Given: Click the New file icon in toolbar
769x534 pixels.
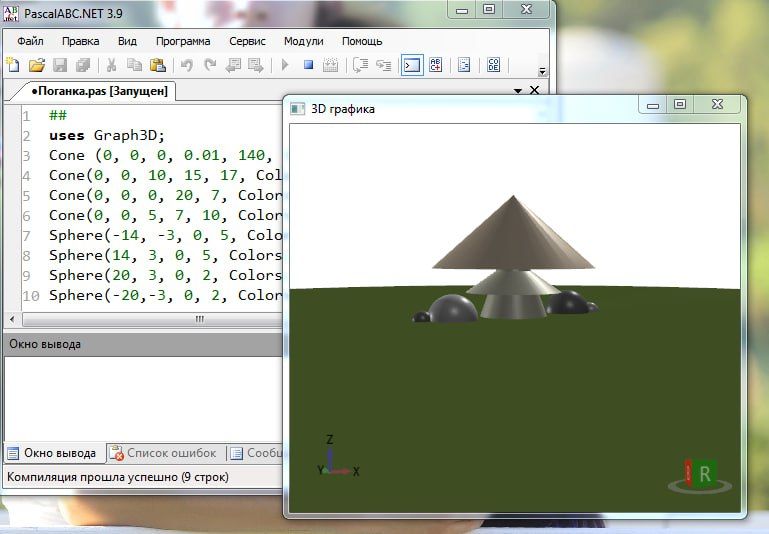Looking at the screenshot, I should (x=13, y=66).
